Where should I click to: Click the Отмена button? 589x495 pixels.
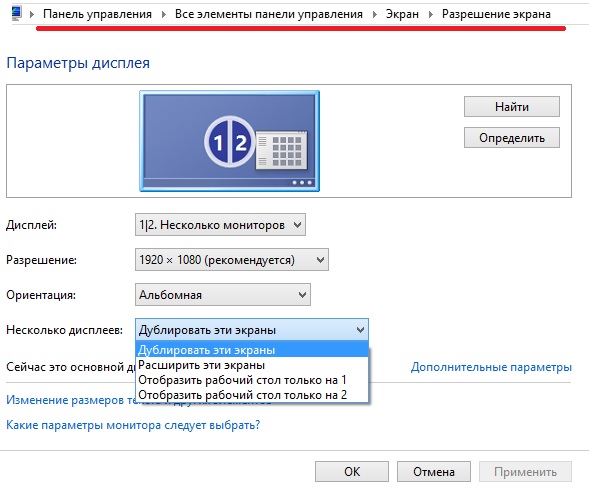[434, 472]
